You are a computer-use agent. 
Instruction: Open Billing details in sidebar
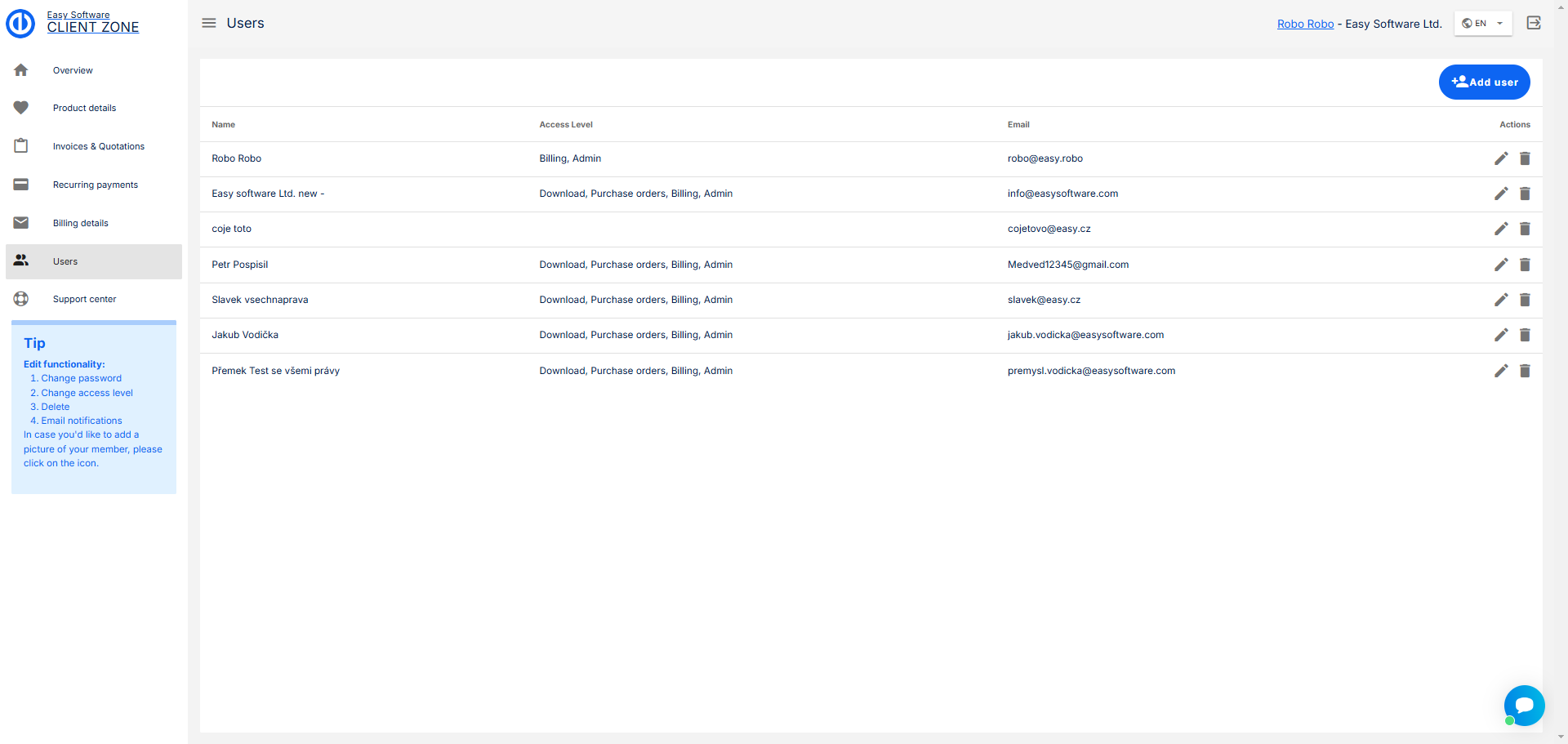[80, 223]
